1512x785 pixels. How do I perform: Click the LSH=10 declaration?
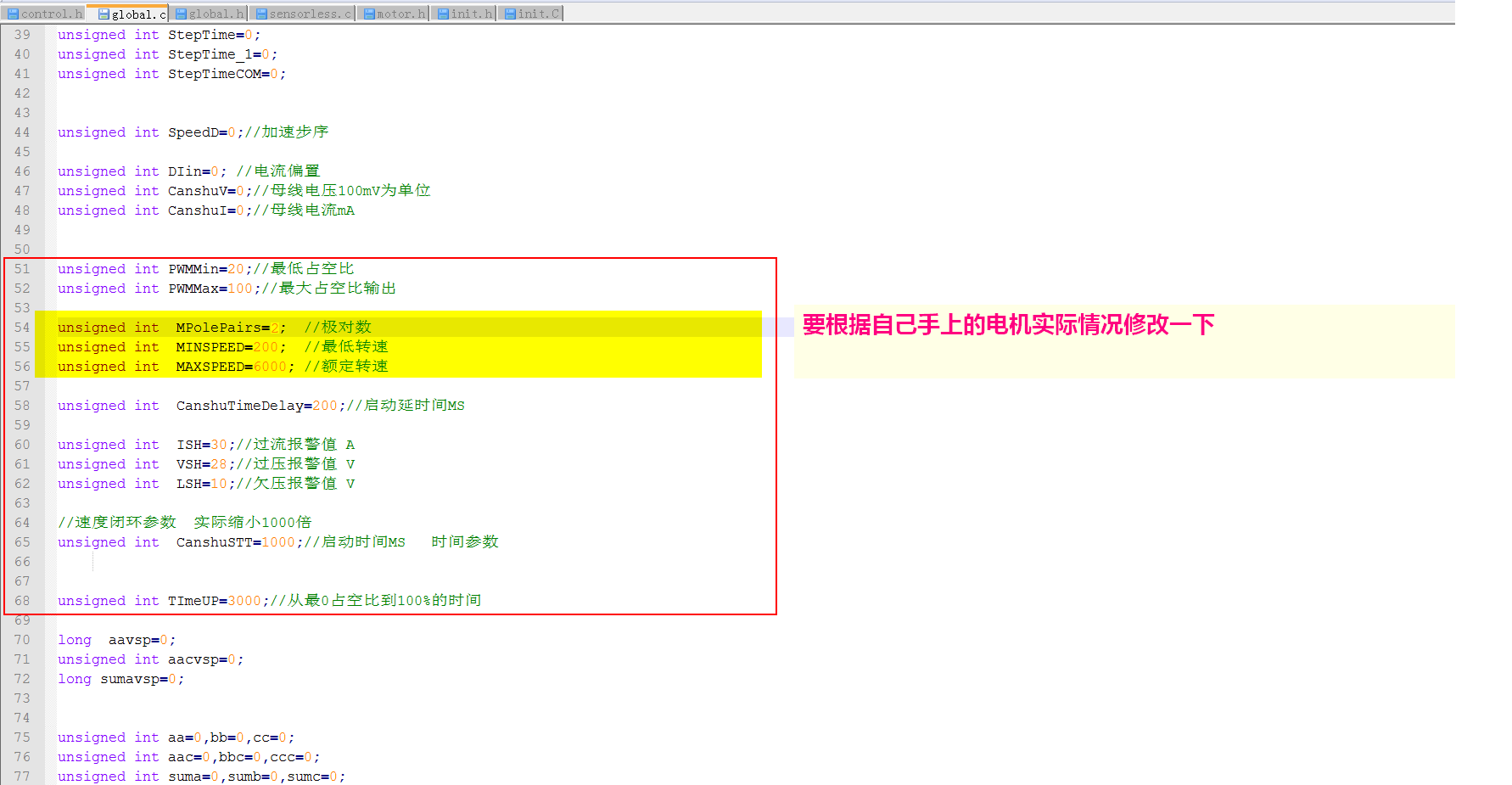(206, 484)
